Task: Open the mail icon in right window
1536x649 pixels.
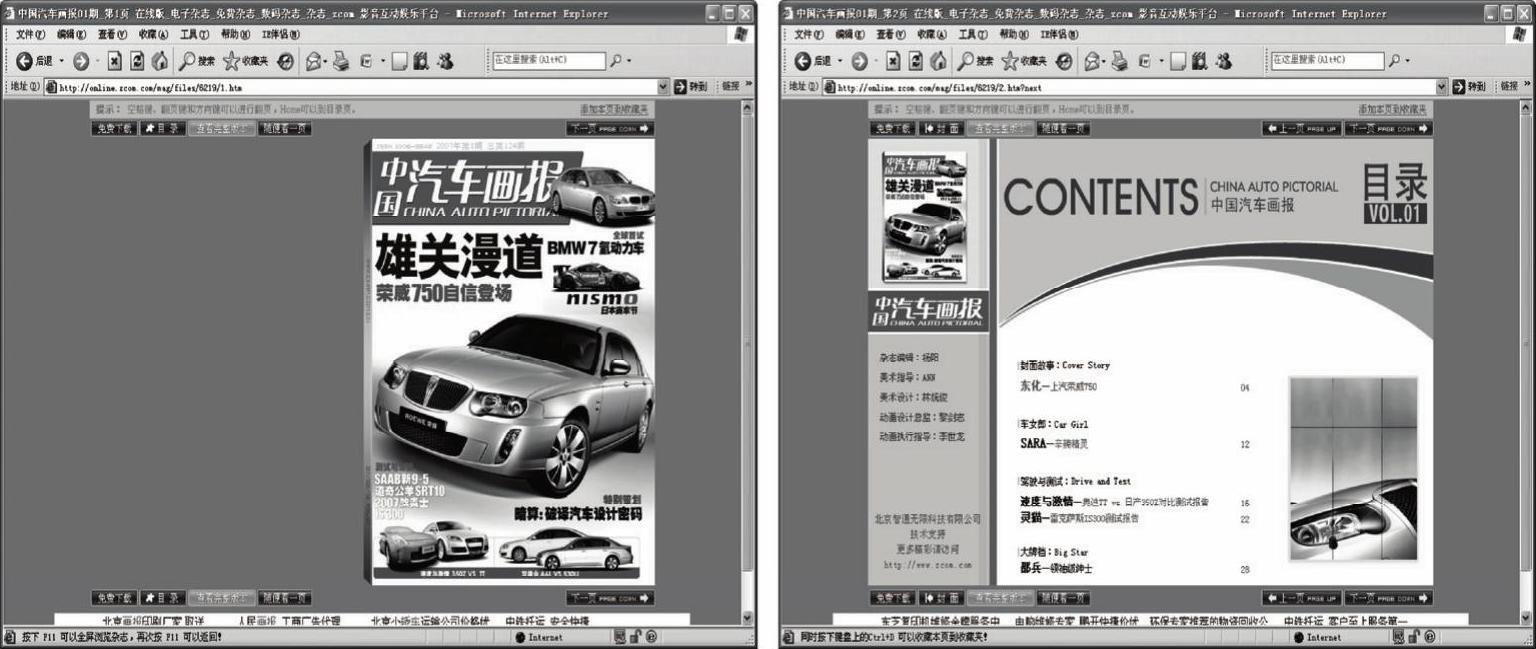Action: 1091,61
